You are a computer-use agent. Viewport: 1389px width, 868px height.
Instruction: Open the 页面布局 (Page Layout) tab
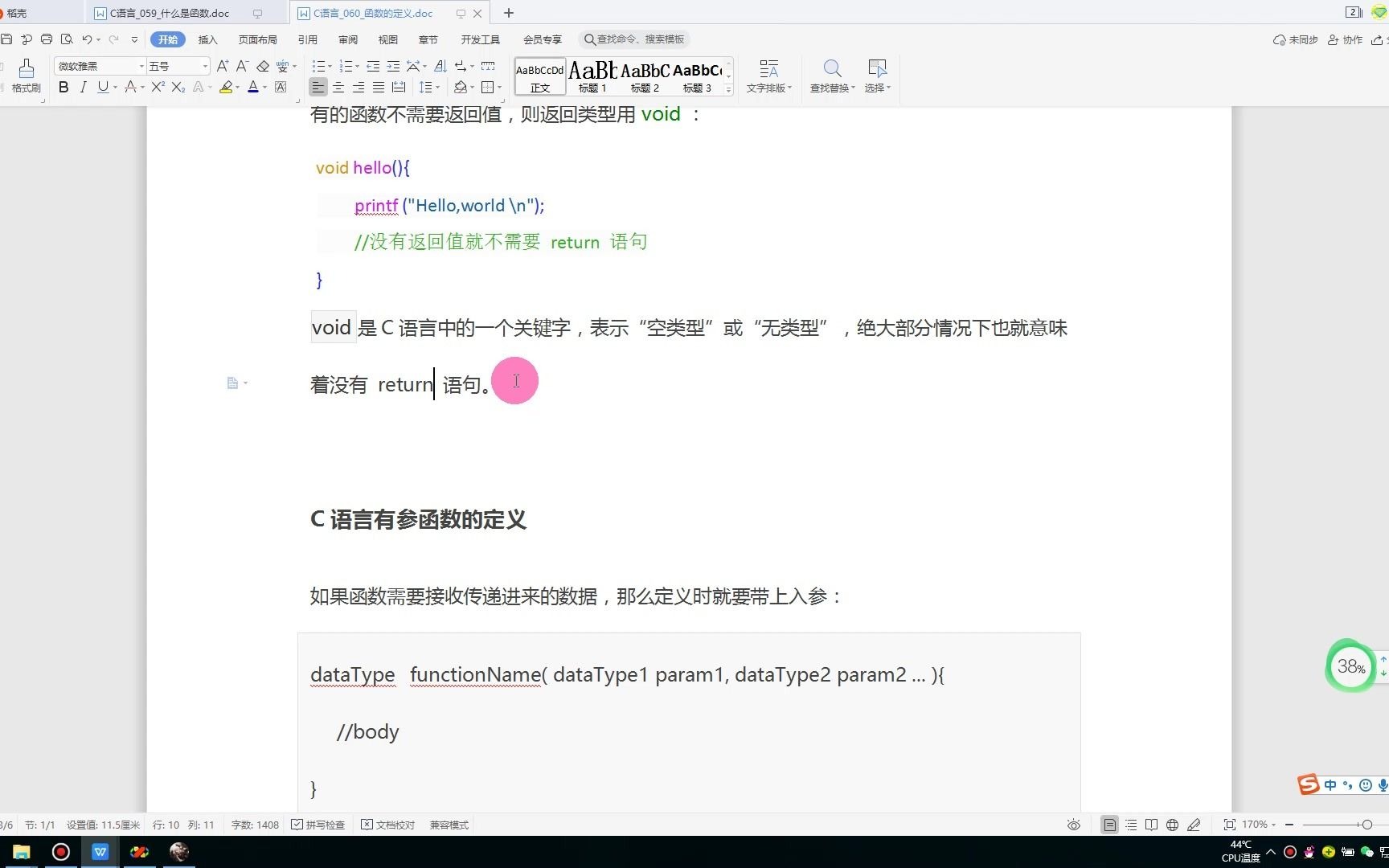[x=257, y=39]
